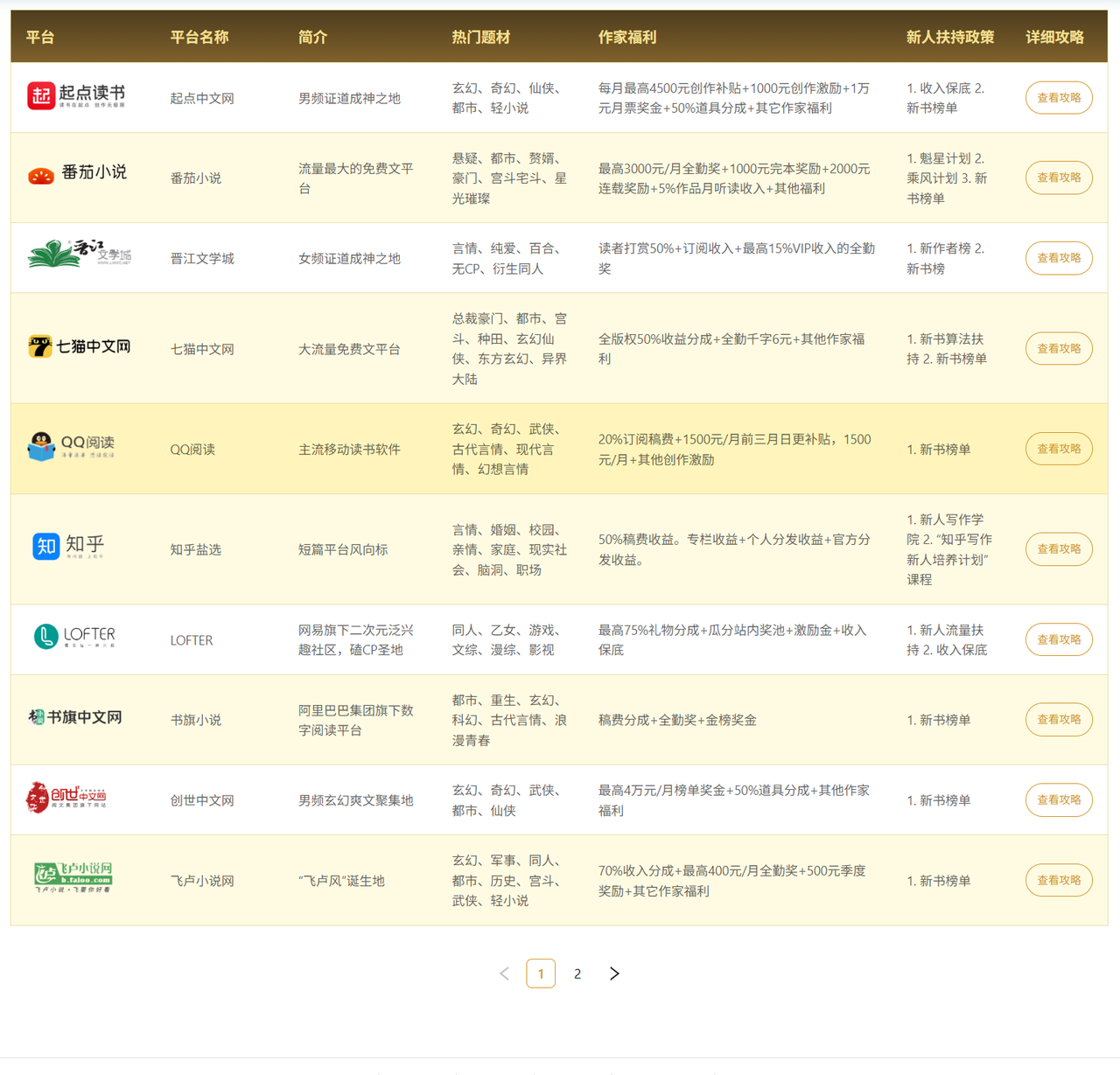Viewport: 1120px width, 1075px height.
Task: Click platform name 晋江文学城
Action: [202, 258]
